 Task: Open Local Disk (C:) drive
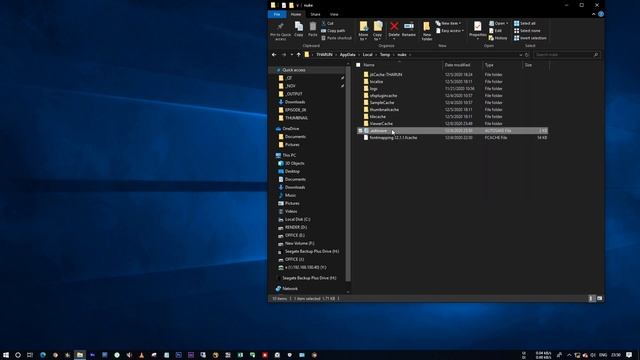[297, 219]
